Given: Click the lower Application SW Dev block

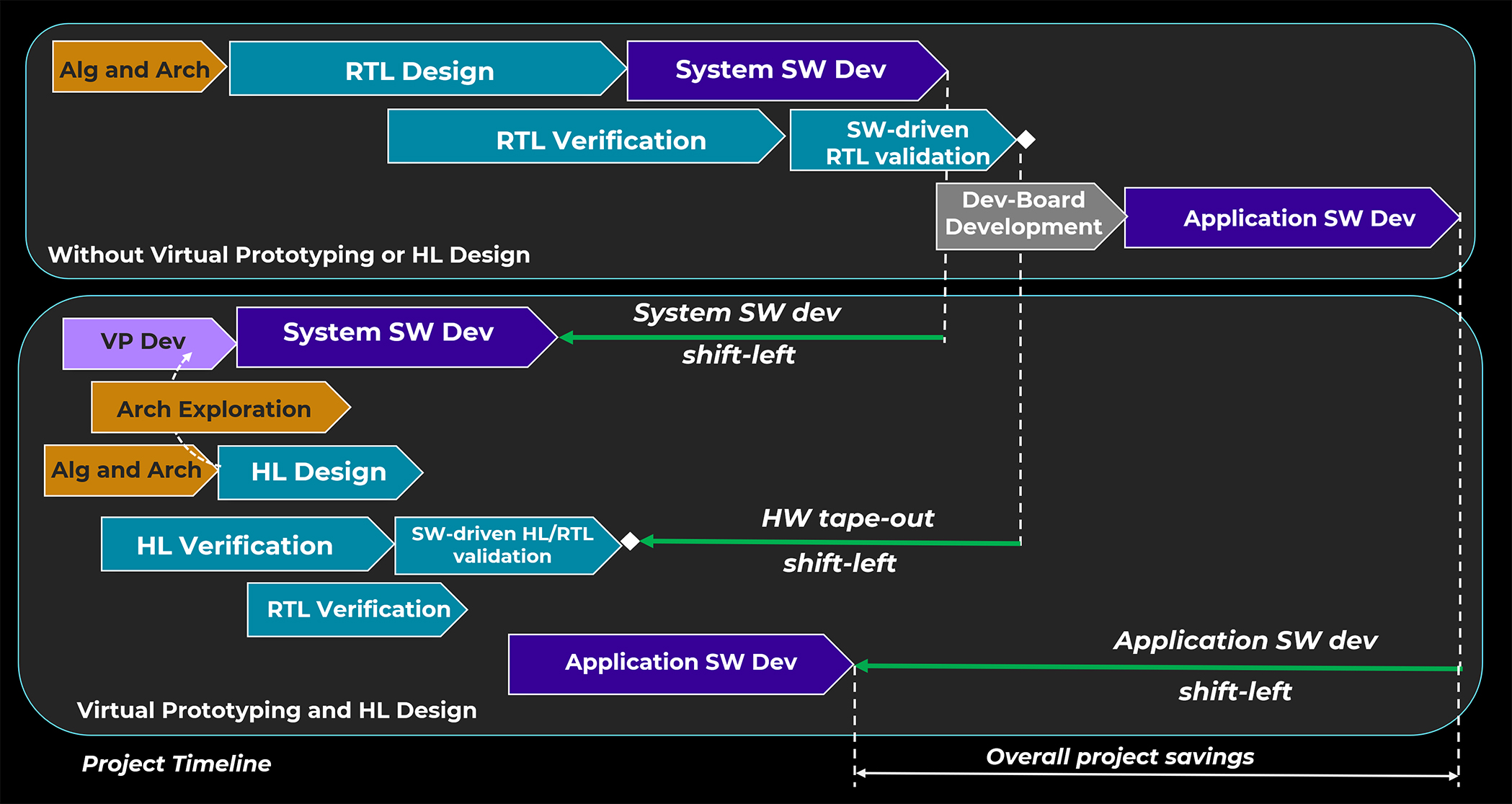Looking at the screenshot, I should point(680,663).
